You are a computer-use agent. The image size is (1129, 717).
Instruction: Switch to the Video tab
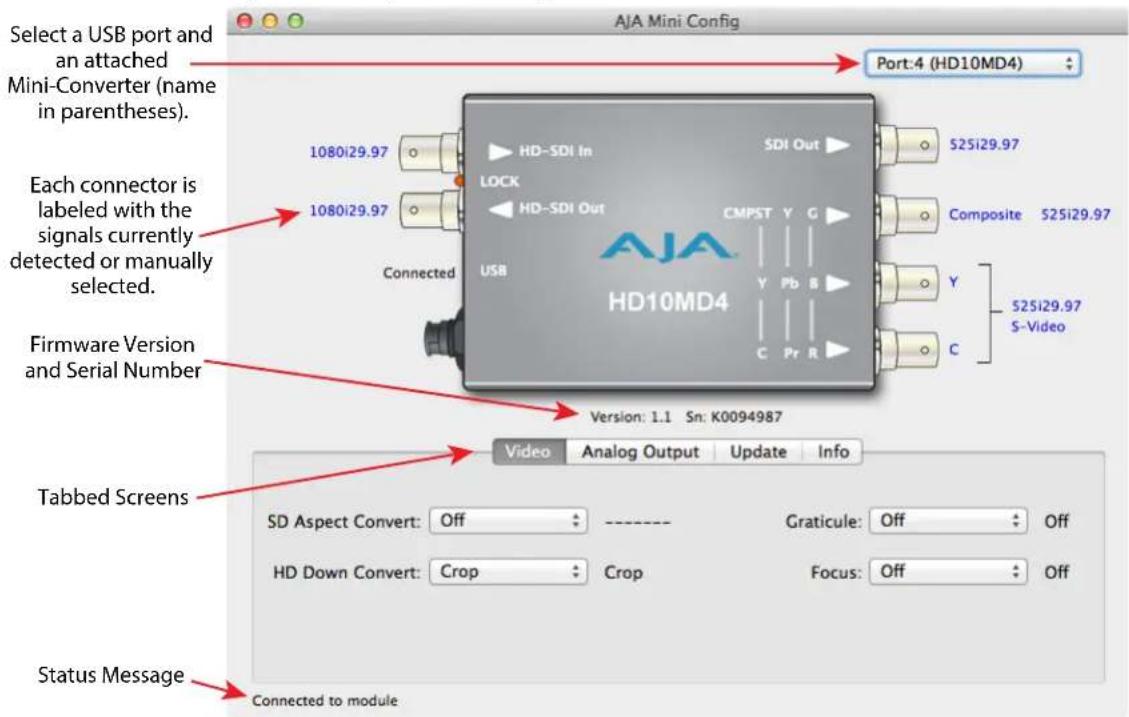[529, 452]
